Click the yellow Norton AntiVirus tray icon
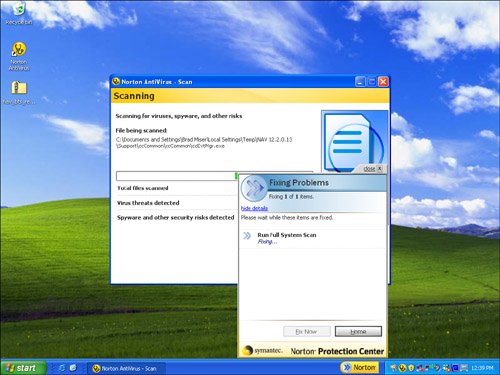500x375 pixels. [402, 368]
